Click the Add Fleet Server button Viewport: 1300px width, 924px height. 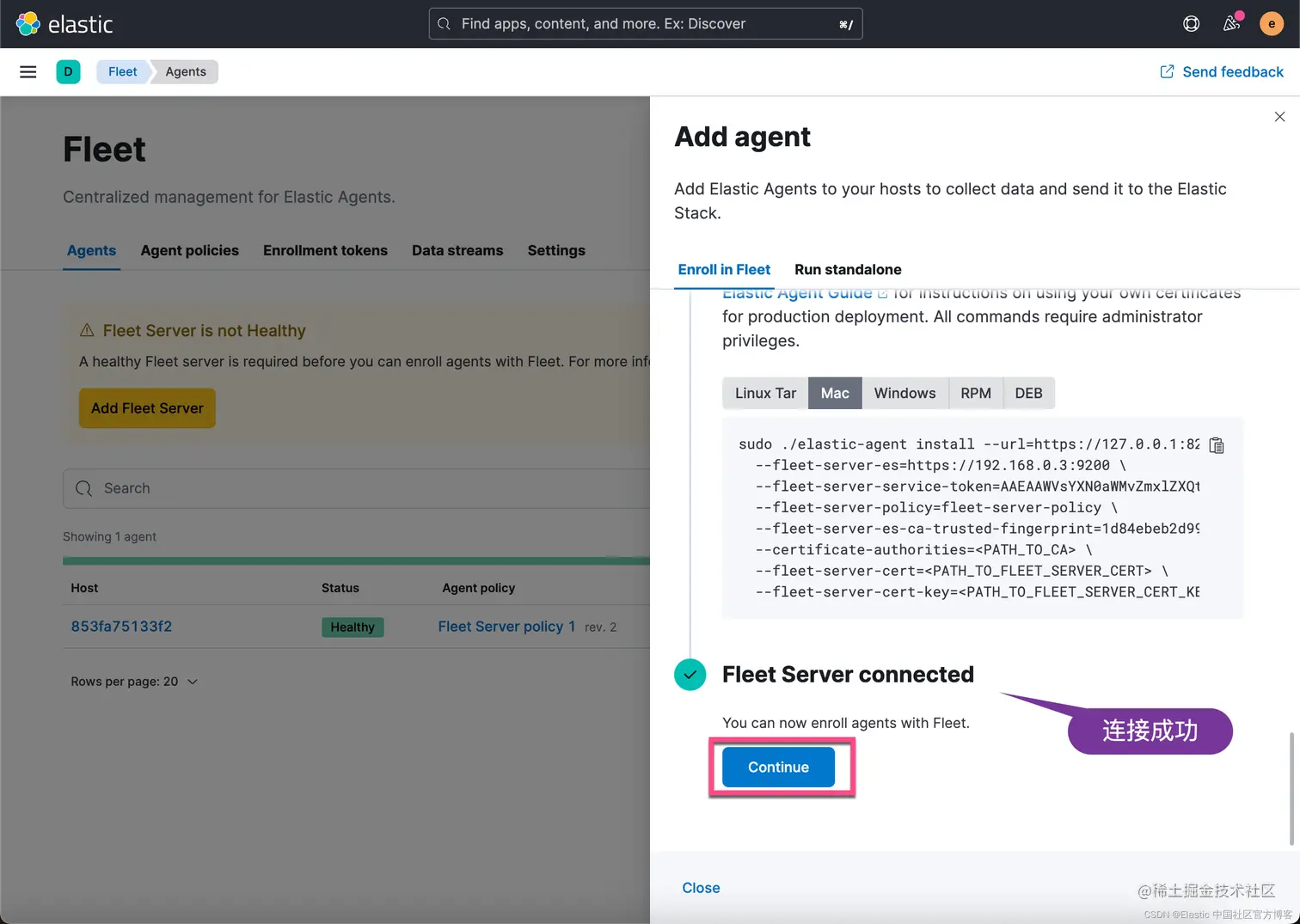147,408
